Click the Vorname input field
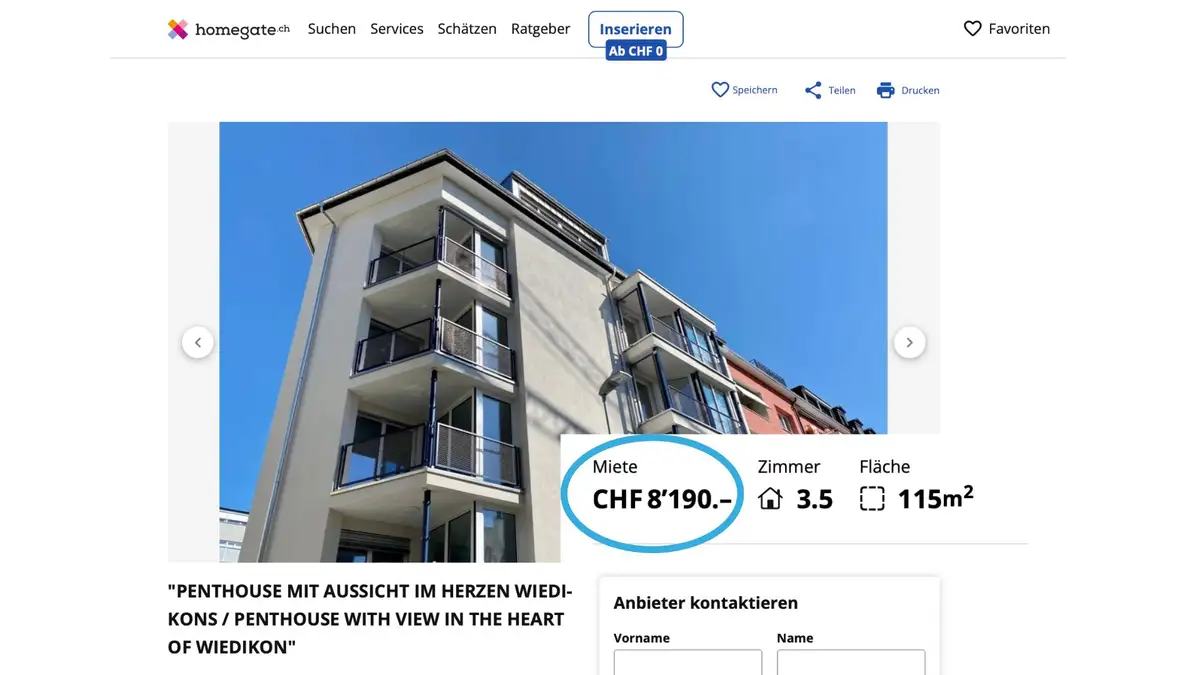 (x=688, y=662)
